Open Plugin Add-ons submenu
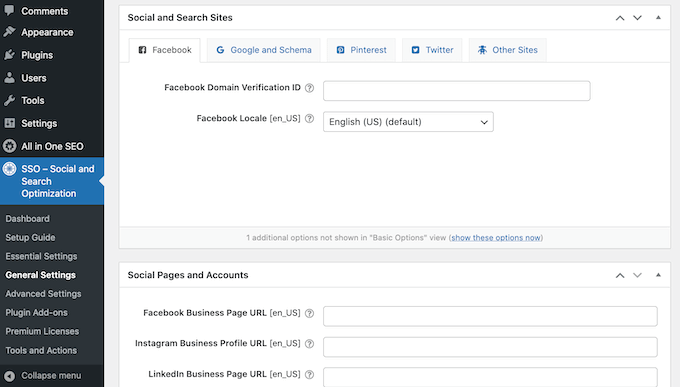Screen dimensions: 680x387 pos(36,312)
